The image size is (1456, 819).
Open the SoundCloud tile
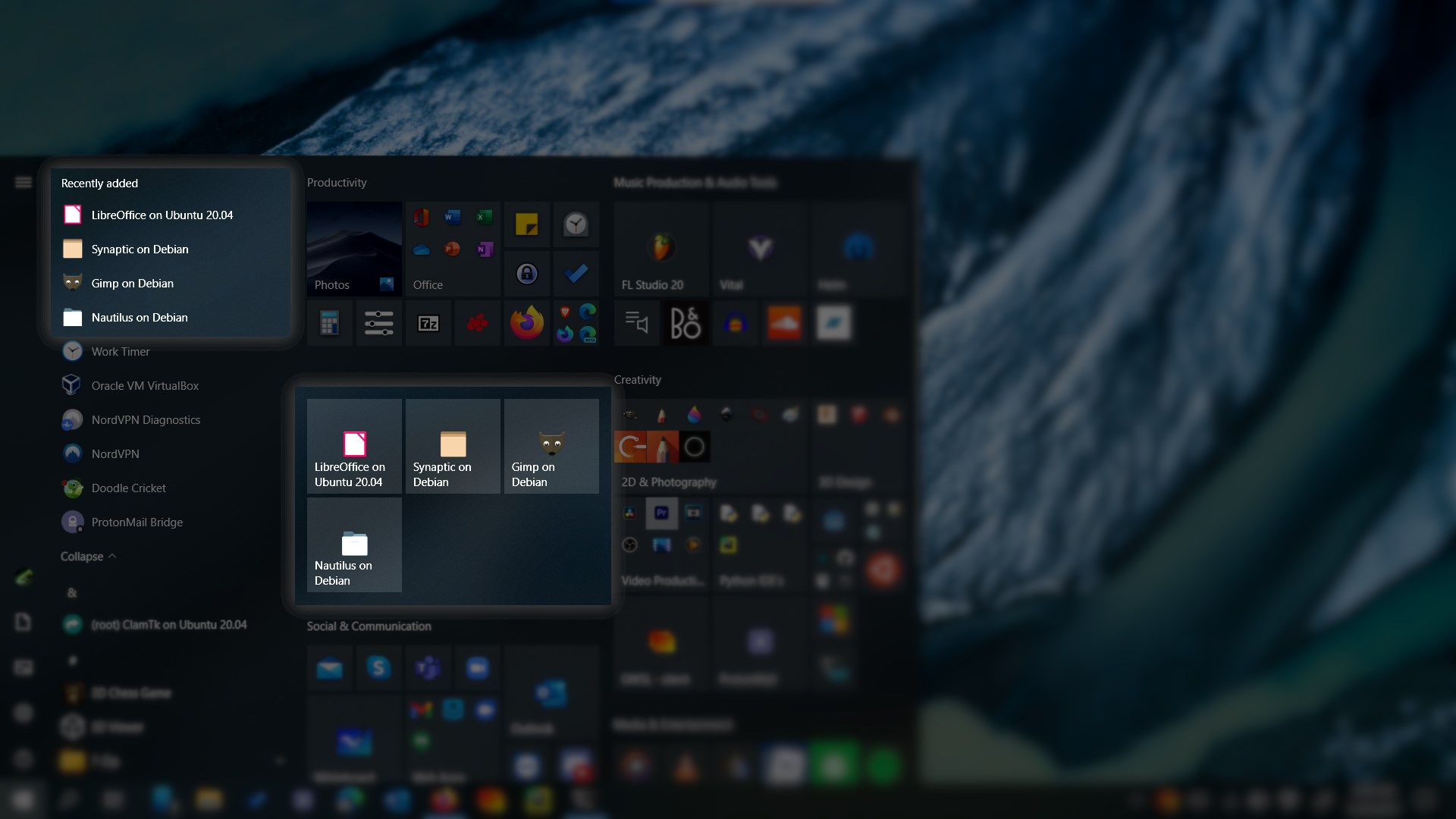[786, 322]
